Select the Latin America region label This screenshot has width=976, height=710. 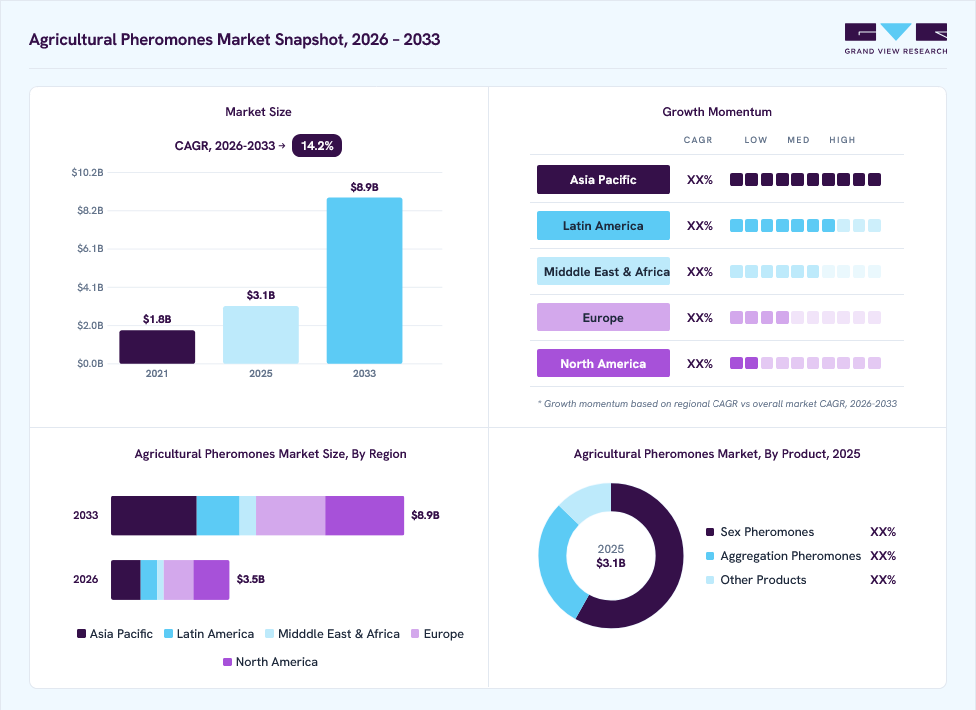pyautogui.click(x=603, y=226)
